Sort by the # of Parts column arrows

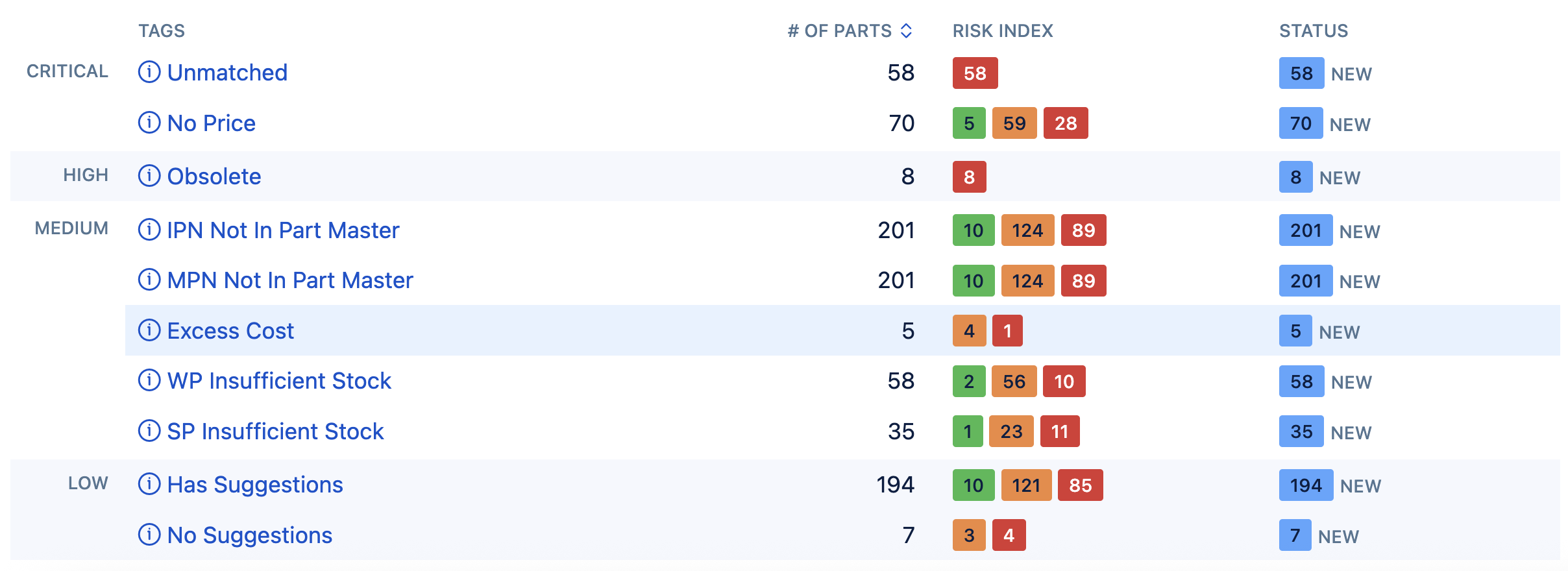click(907, 30)
